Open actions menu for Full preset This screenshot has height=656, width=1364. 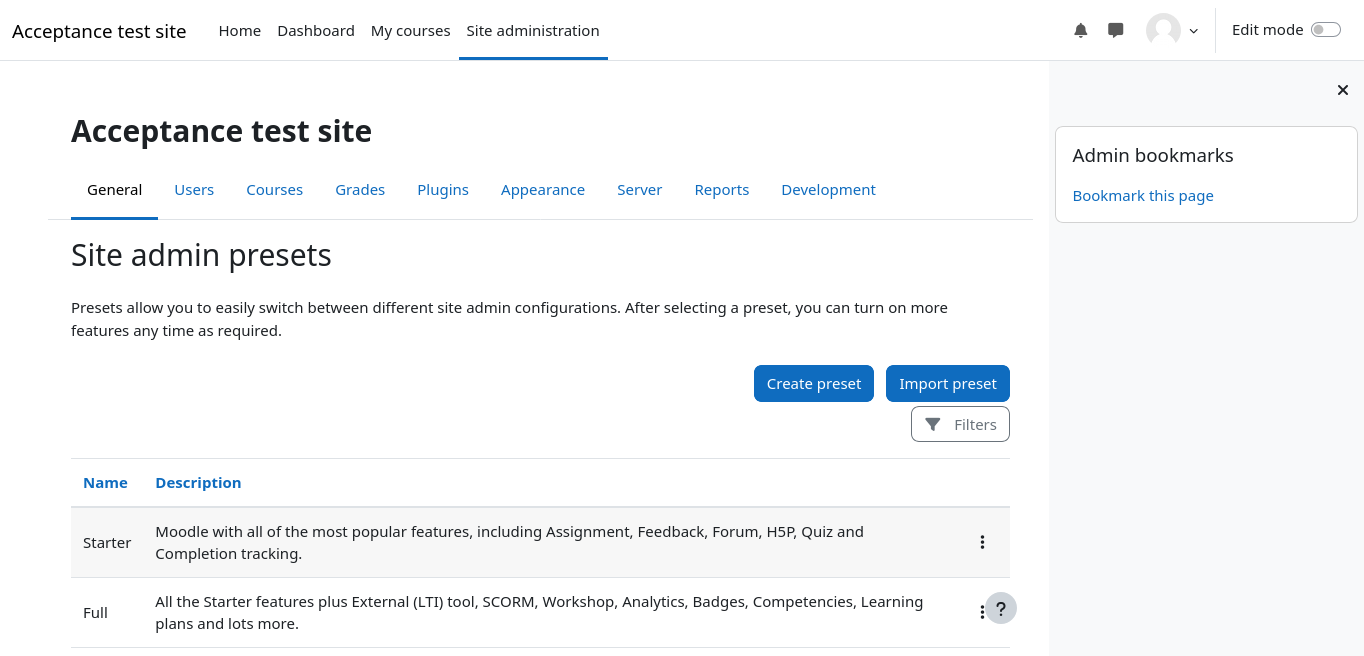(x=981, y=612)
